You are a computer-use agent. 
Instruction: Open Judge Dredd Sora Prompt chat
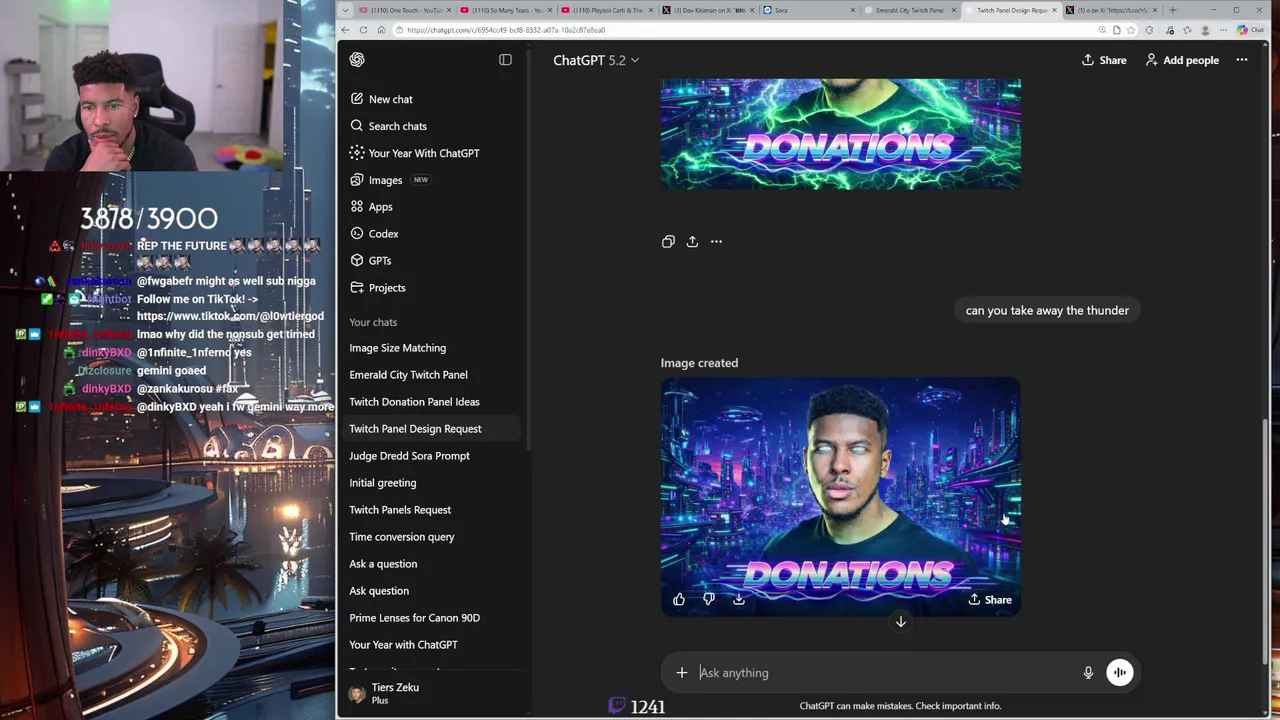(x=409, y=456)
